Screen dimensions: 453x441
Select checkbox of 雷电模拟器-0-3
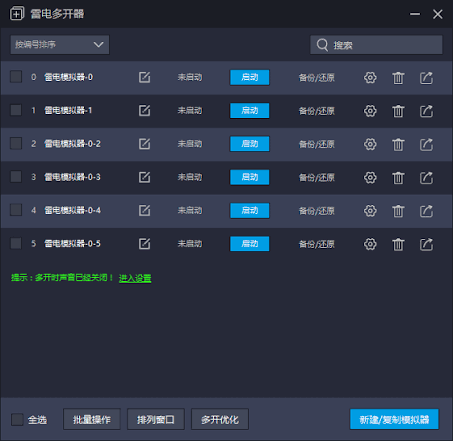(x=16, y=177)
